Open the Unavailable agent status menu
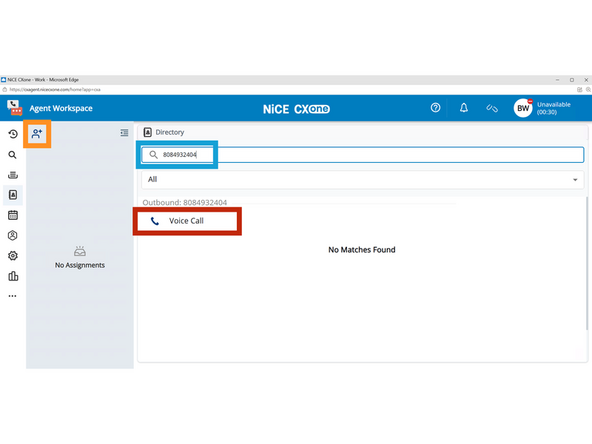The image size is (592, 444). click(554, 108)
